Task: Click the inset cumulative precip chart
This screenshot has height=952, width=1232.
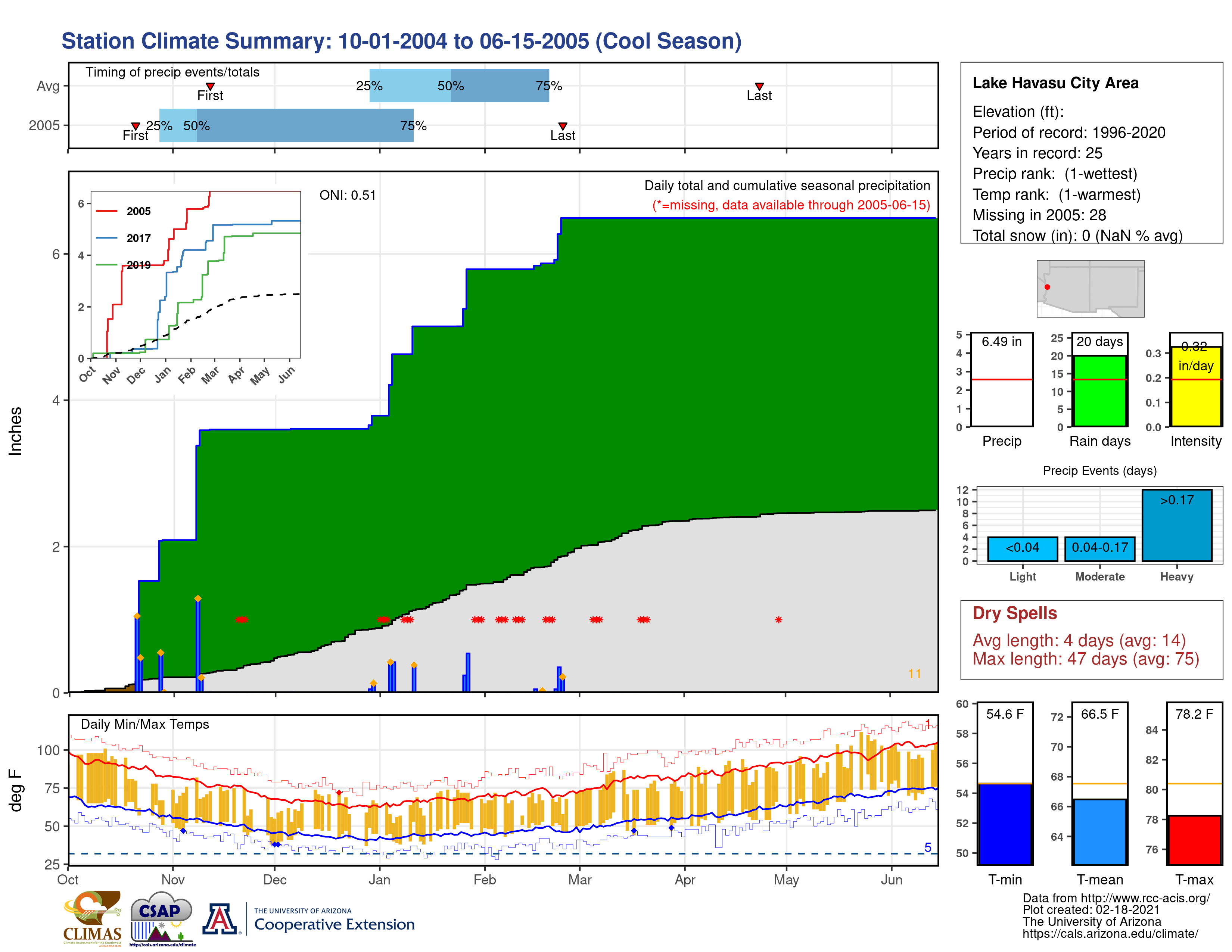Action: tap(196, 275)
